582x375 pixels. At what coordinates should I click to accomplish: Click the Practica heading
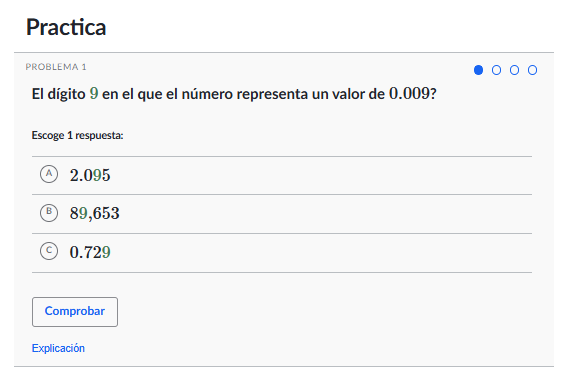[x=66, y=27]
